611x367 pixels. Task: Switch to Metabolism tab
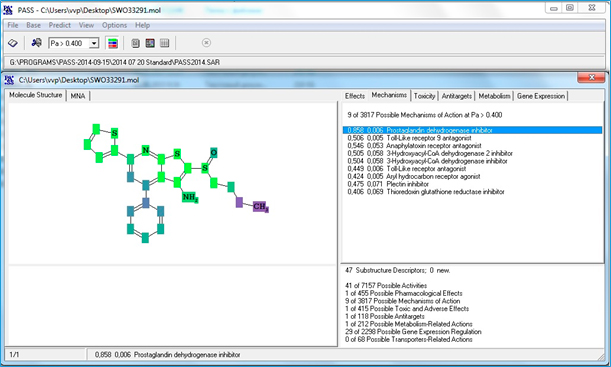point(494,96)
